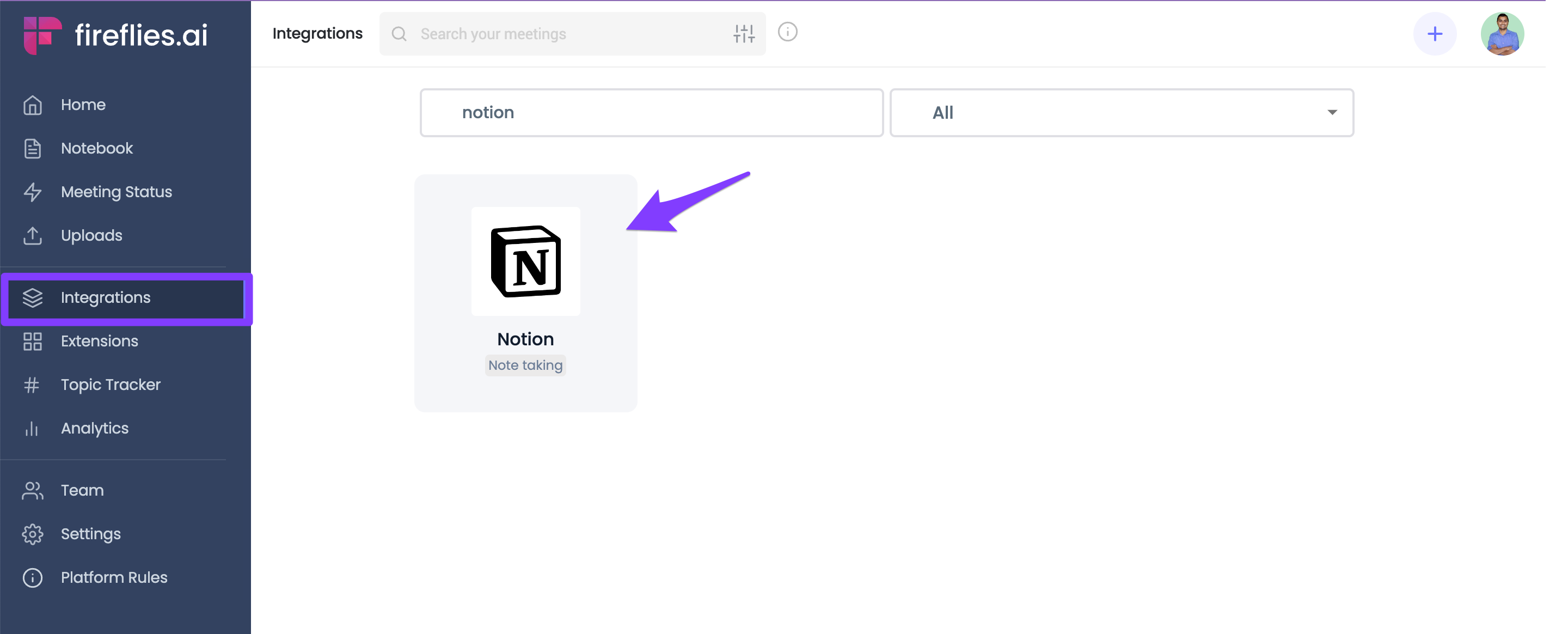1568x634 pixels.
Task: Click the notion integration filter field
Action: [x=651, y=113]
